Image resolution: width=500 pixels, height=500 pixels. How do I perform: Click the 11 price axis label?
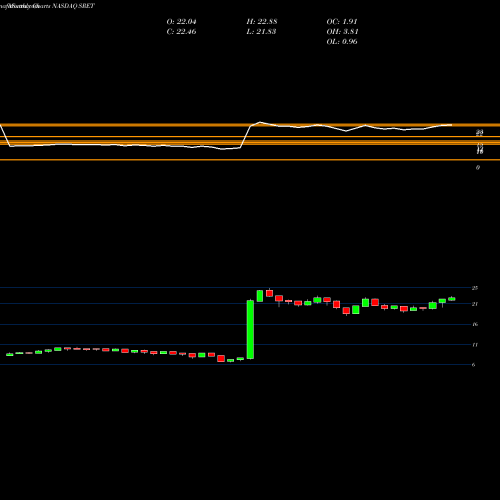click(x=475, y=345)
